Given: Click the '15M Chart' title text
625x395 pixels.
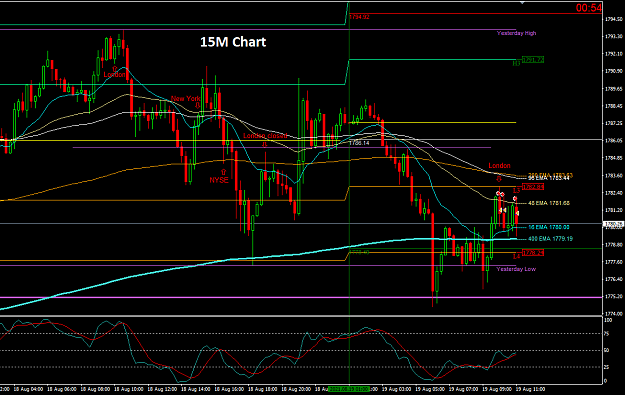Looking at the screenshot, I should pyautogui.click(x=233, y=42).
